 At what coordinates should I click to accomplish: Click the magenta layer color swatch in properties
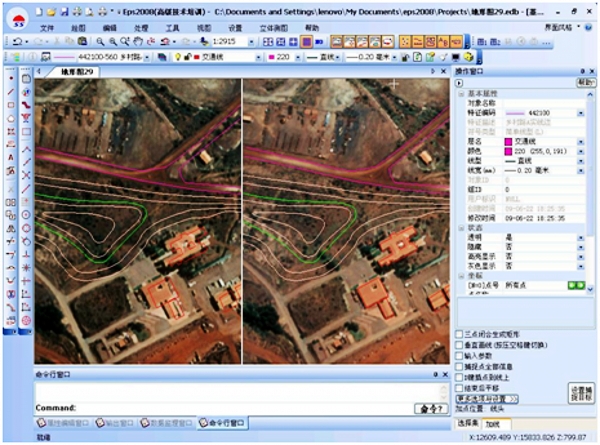point(508,142)
